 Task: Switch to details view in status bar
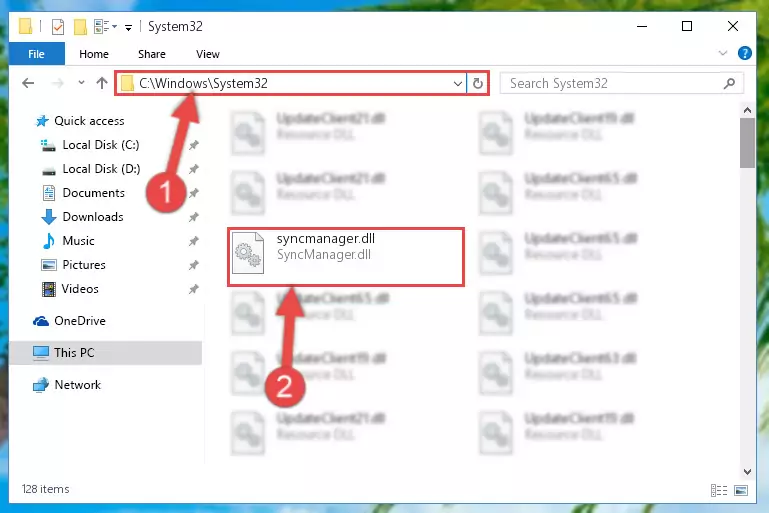(x=719, y=490)
